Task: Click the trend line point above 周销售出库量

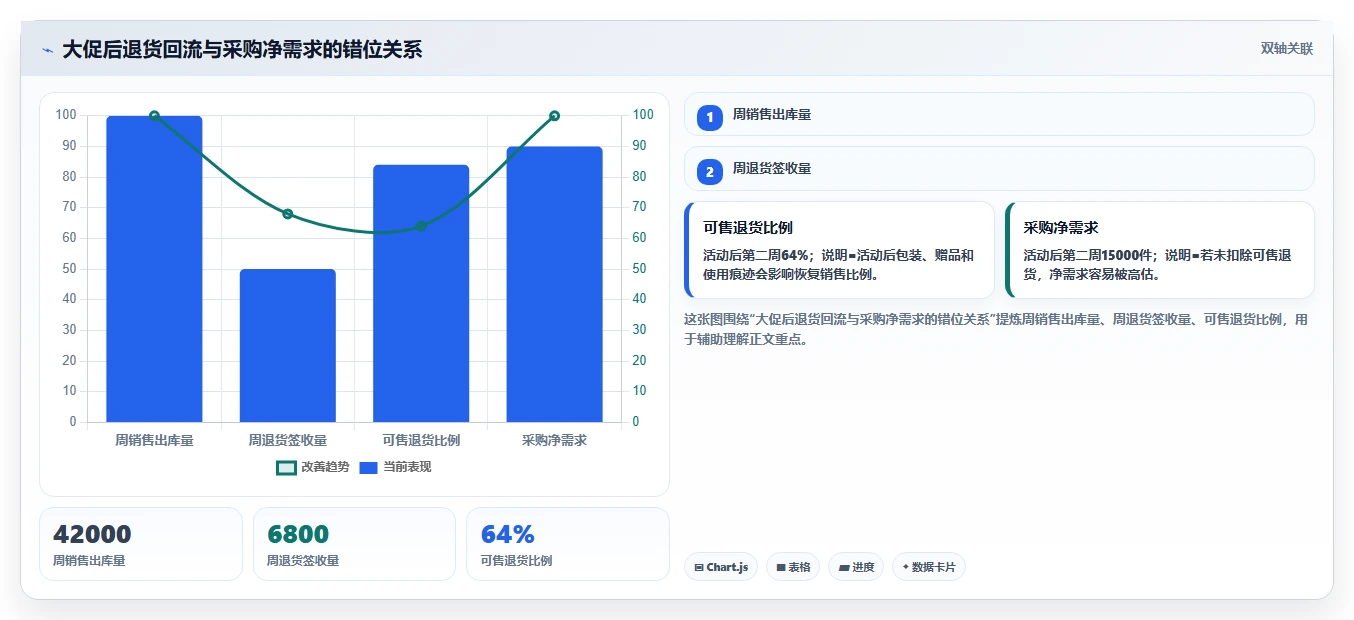Action: [154, 116]
